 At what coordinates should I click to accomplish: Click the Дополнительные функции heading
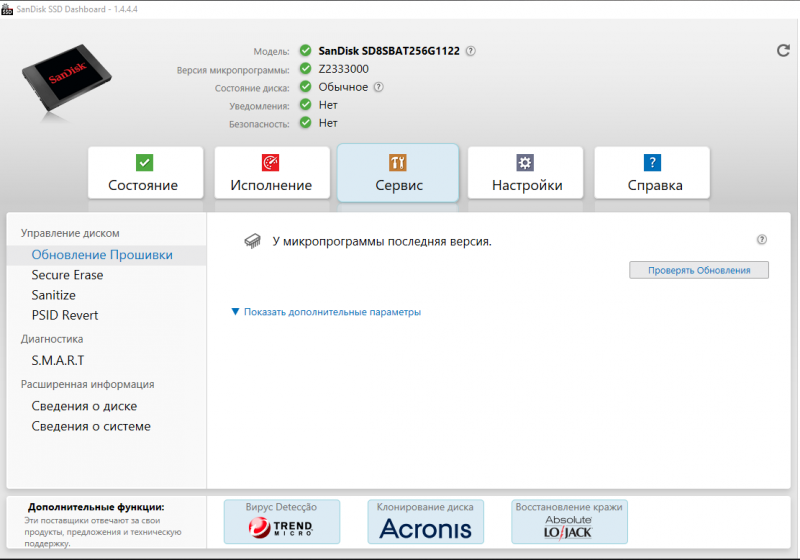click(x=96, y=507)
